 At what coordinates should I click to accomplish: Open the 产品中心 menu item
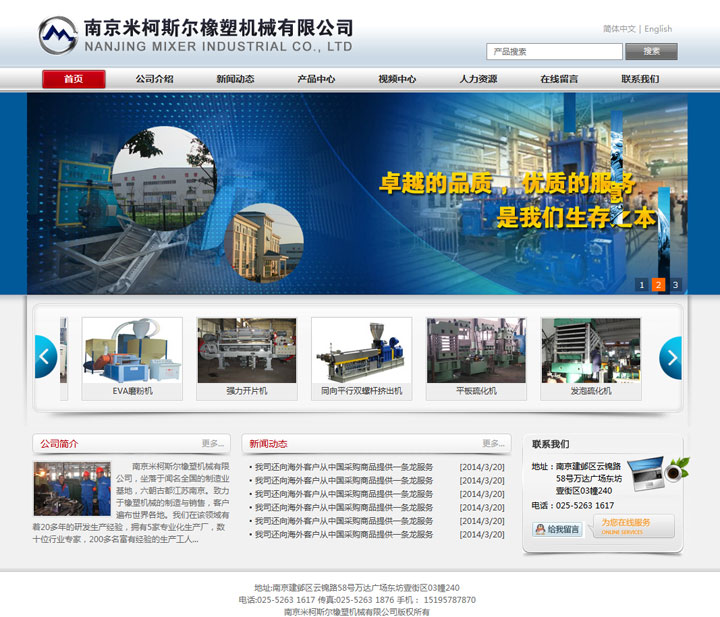[316, 79]
